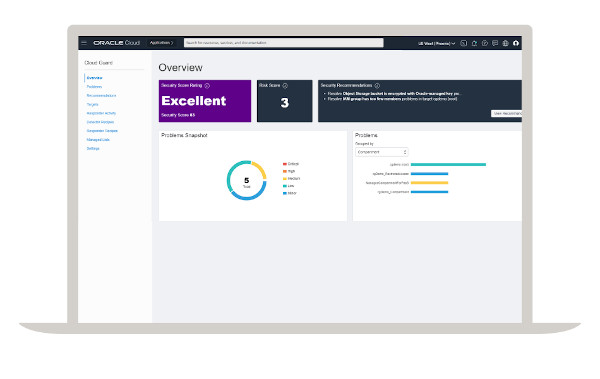Click the help icon in header
Viewport: 600px width, 379px height.
484,43
